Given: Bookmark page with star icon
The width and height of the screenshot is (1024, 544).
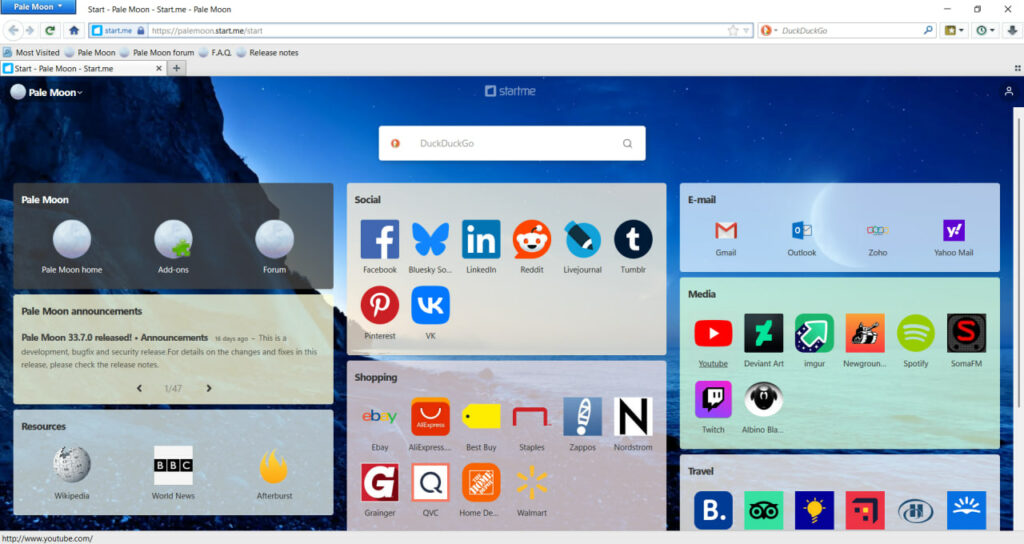Looking at the screenshot, I should (733, 31).
